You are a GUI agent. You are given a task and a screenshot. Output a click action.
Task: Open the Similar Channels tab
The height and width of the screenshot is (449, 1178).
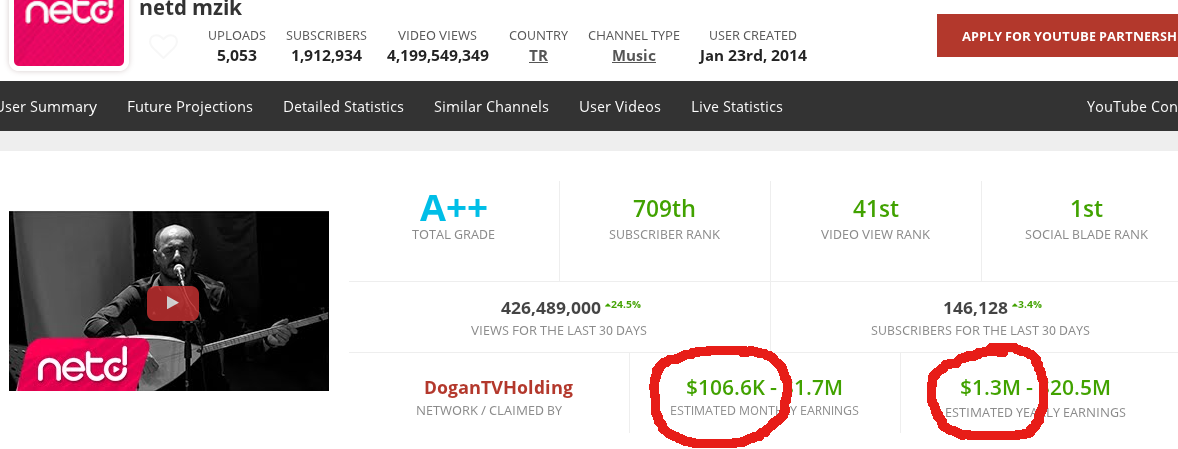pyautogui.click(x=491, y=107)
